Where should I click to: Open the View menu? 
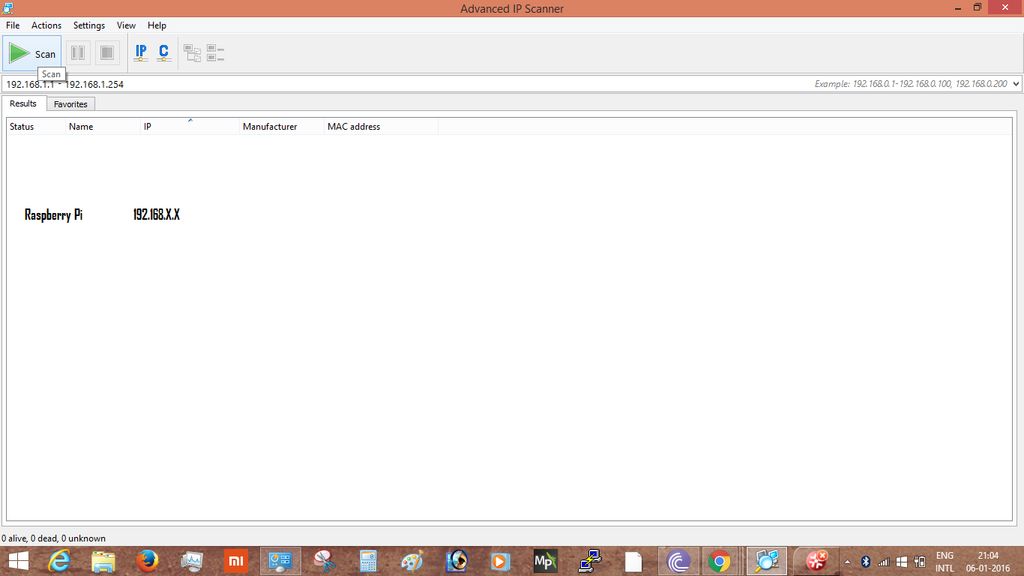pyautogui.click(x=126, y=25)
